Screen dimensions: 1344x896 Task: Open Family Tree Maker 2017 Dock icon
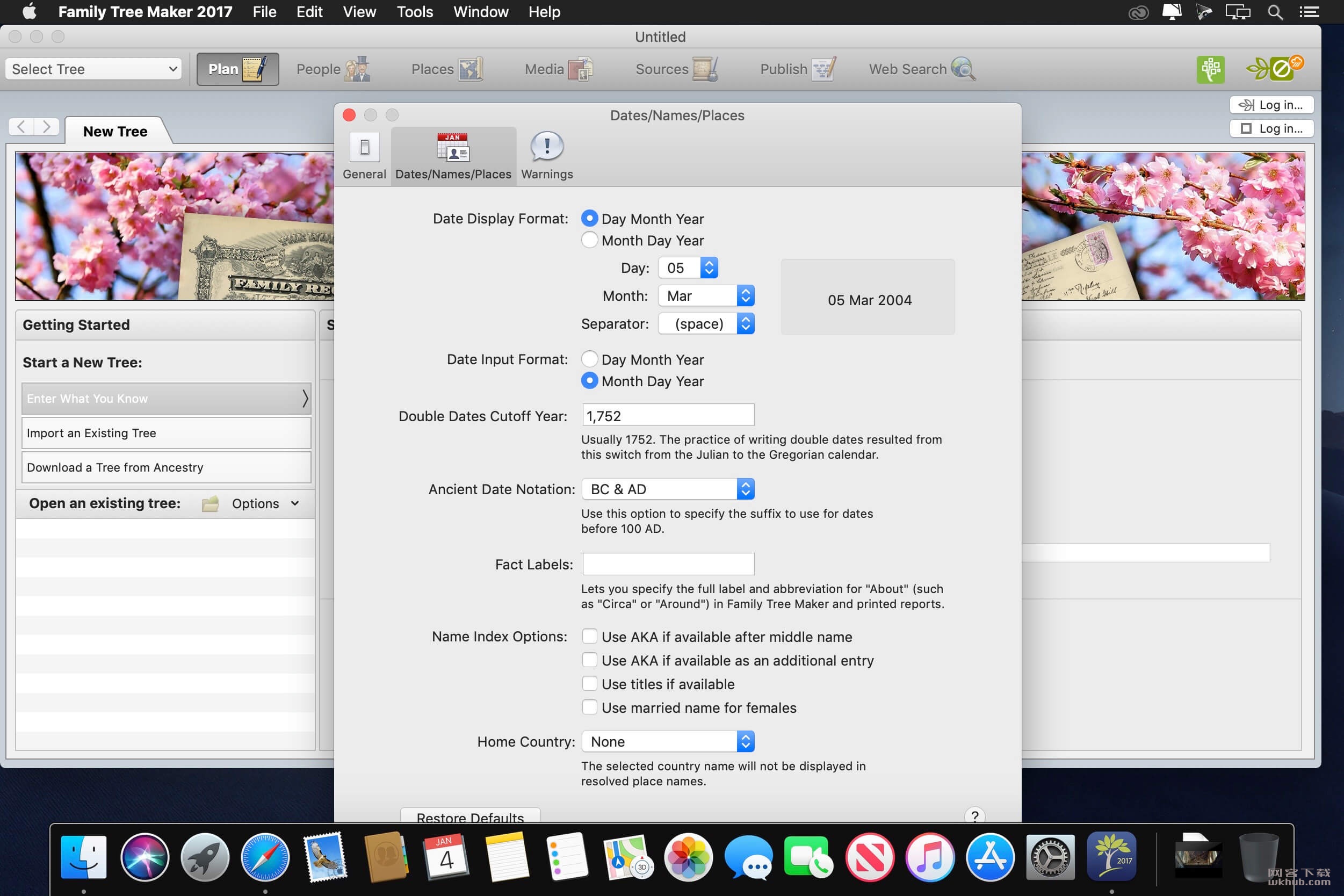[1111, 856]
